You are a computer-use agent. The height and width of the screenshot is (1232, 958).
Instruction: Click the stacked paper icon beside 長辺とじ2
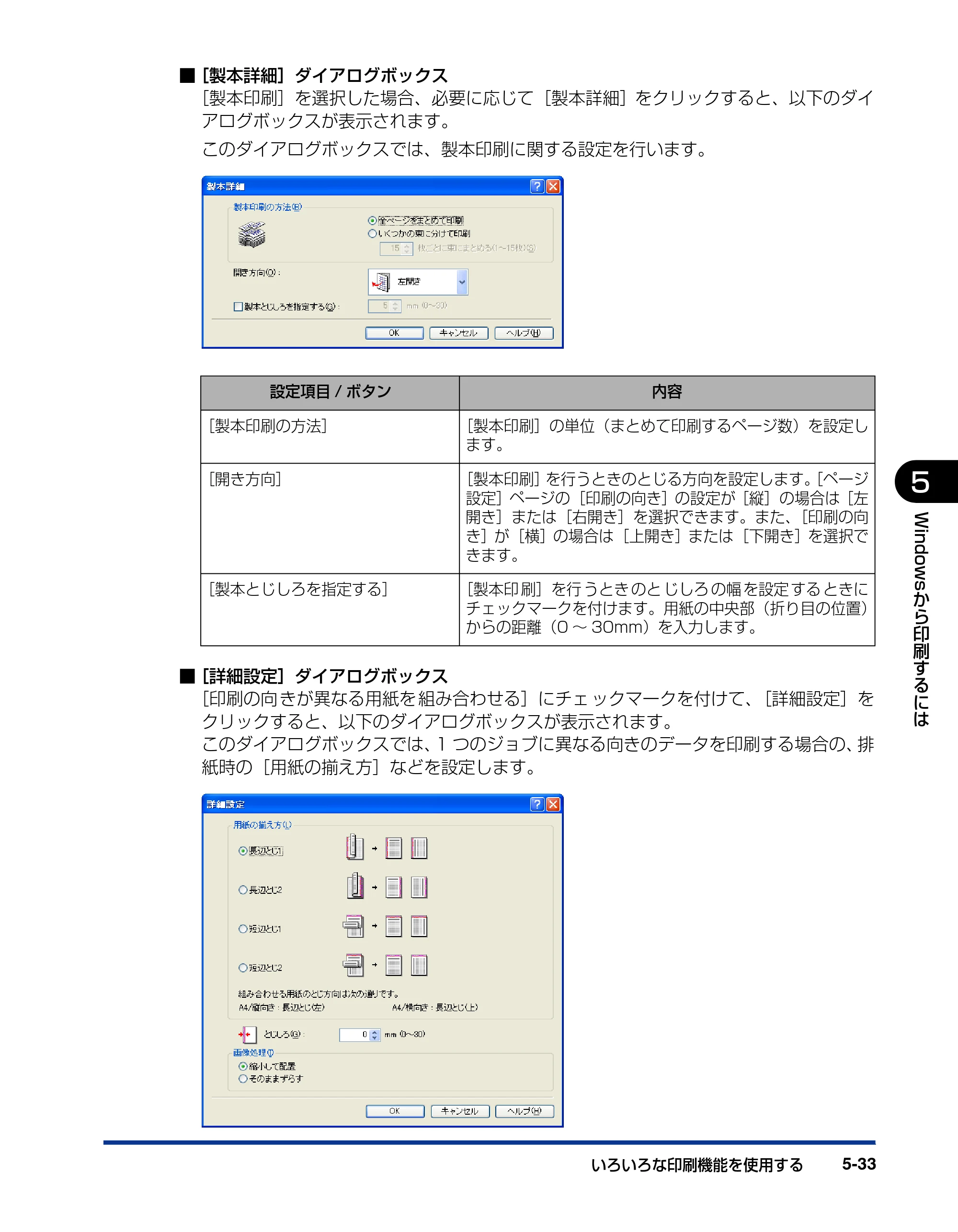point(354,886)
